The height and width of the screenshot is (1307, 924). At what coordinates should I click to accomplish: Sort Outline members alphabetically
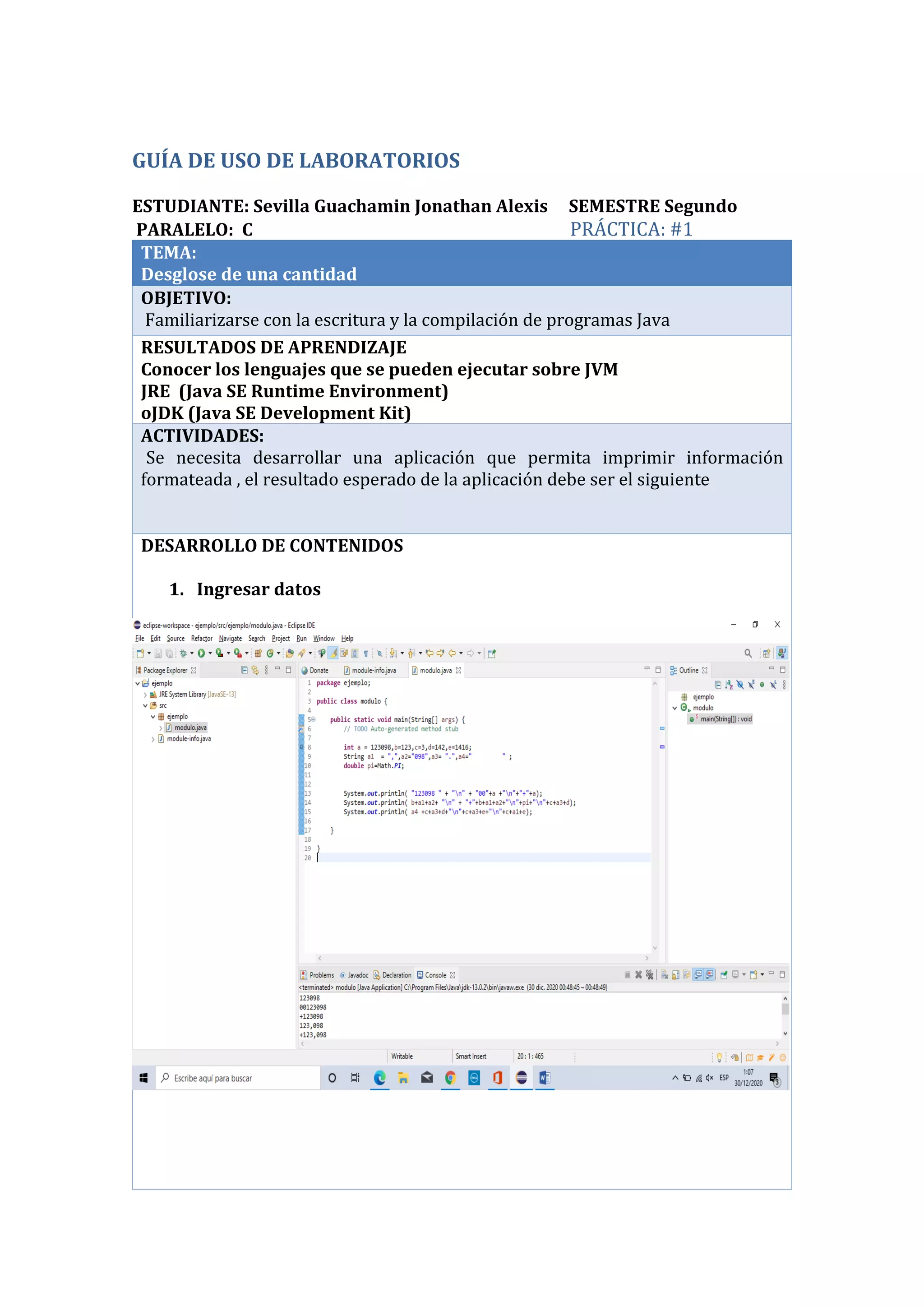[x=729, y=685]
